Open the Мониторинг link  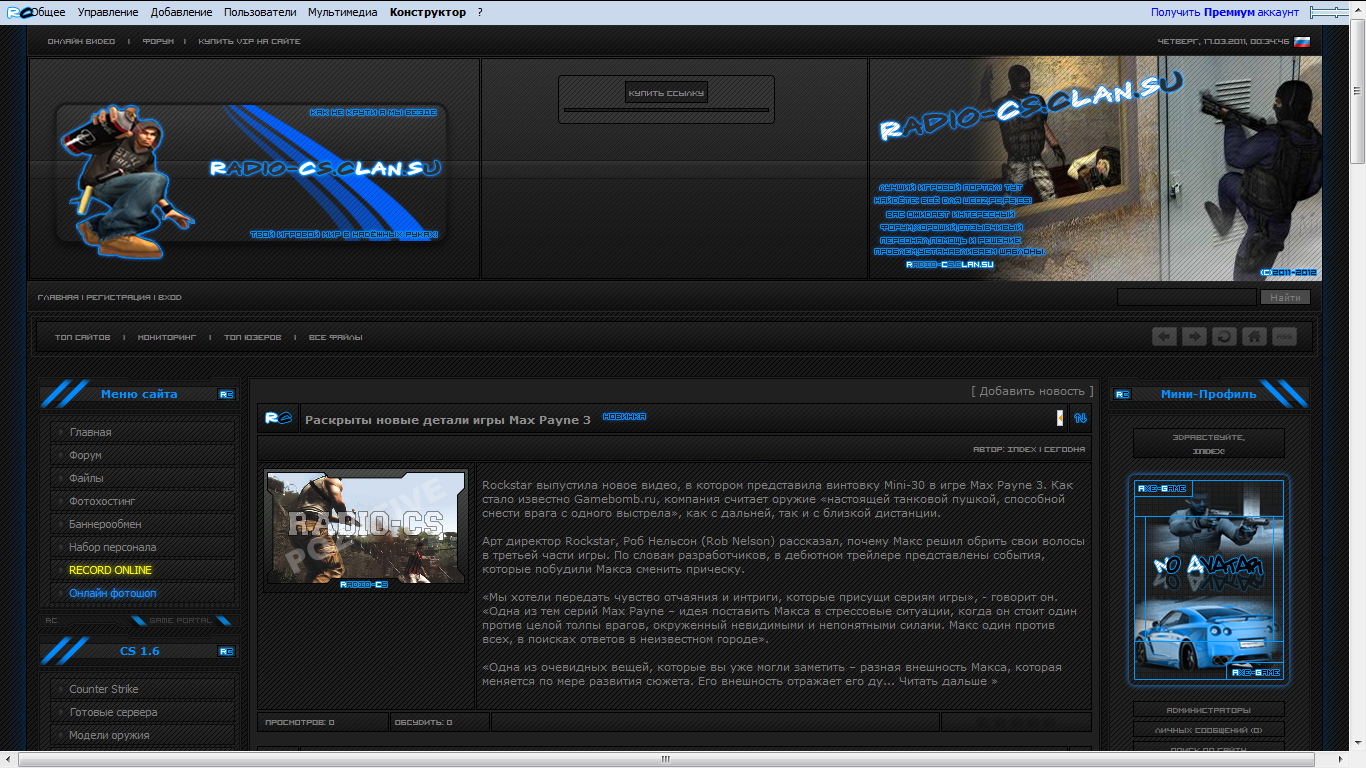(167, 338)
